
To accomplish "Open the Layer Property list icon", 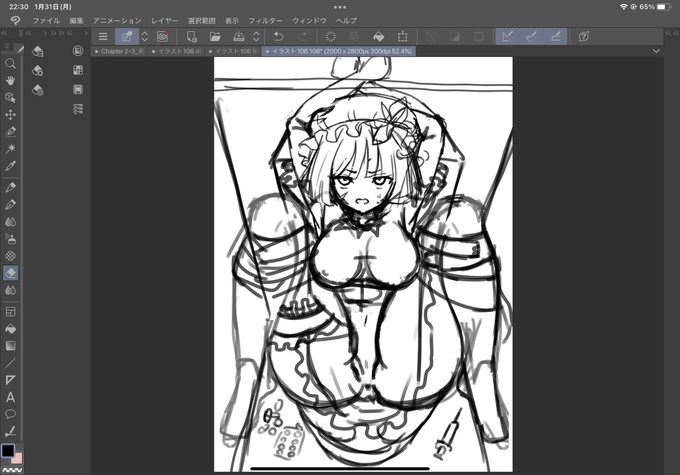I will (x=78, y=109).
